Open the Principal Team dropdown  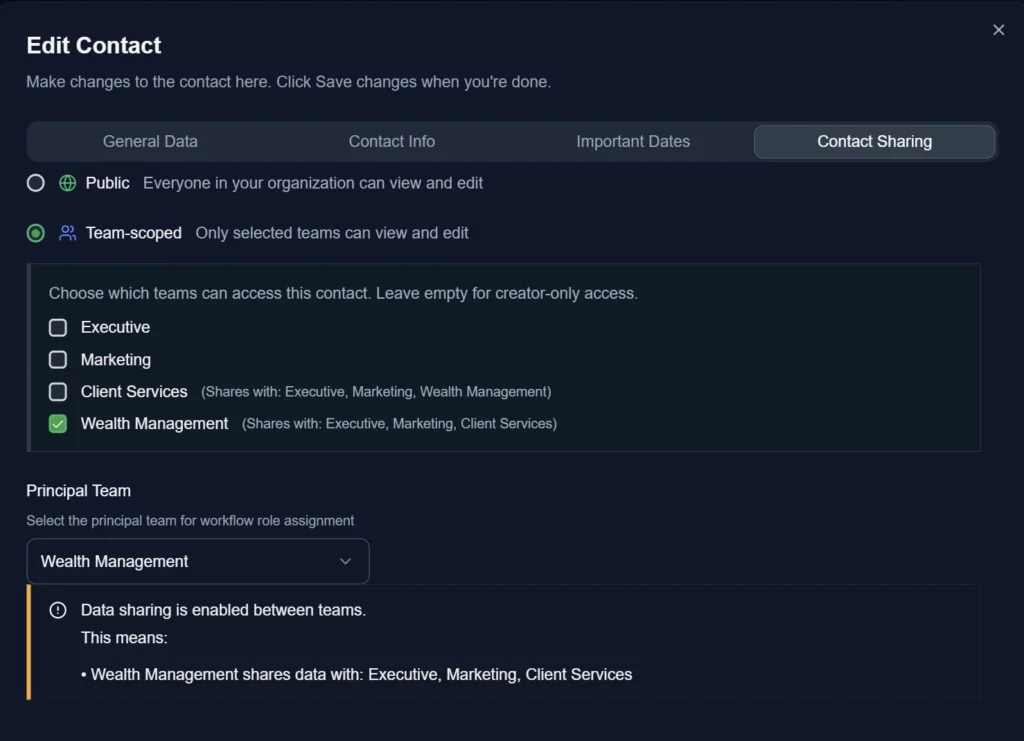[x=197, y=561]
